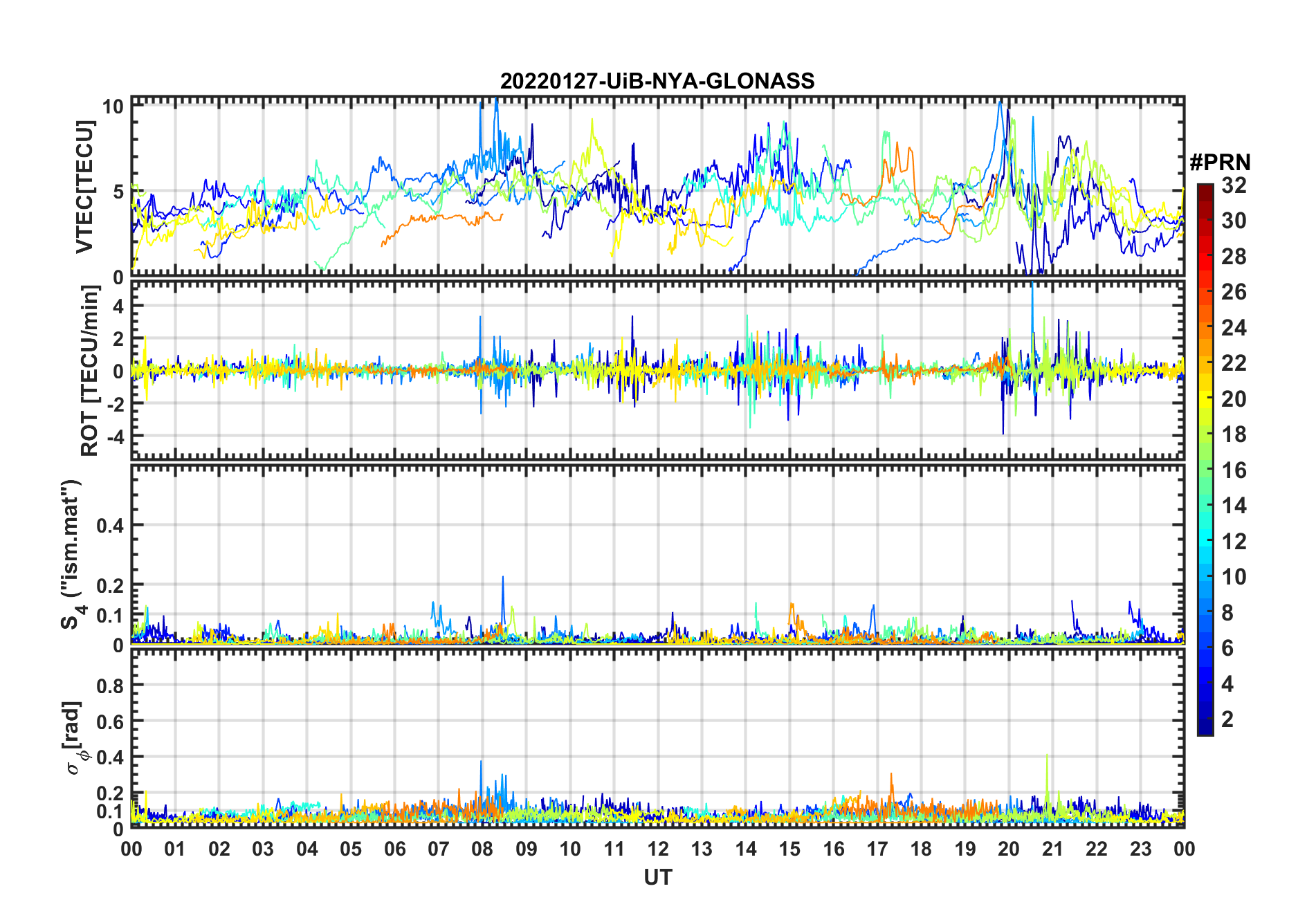Click the plot title 20220127-UiB-NYA-GLONASS
Viewport: 1316px width, 920px height.
[x=657, y=81]
